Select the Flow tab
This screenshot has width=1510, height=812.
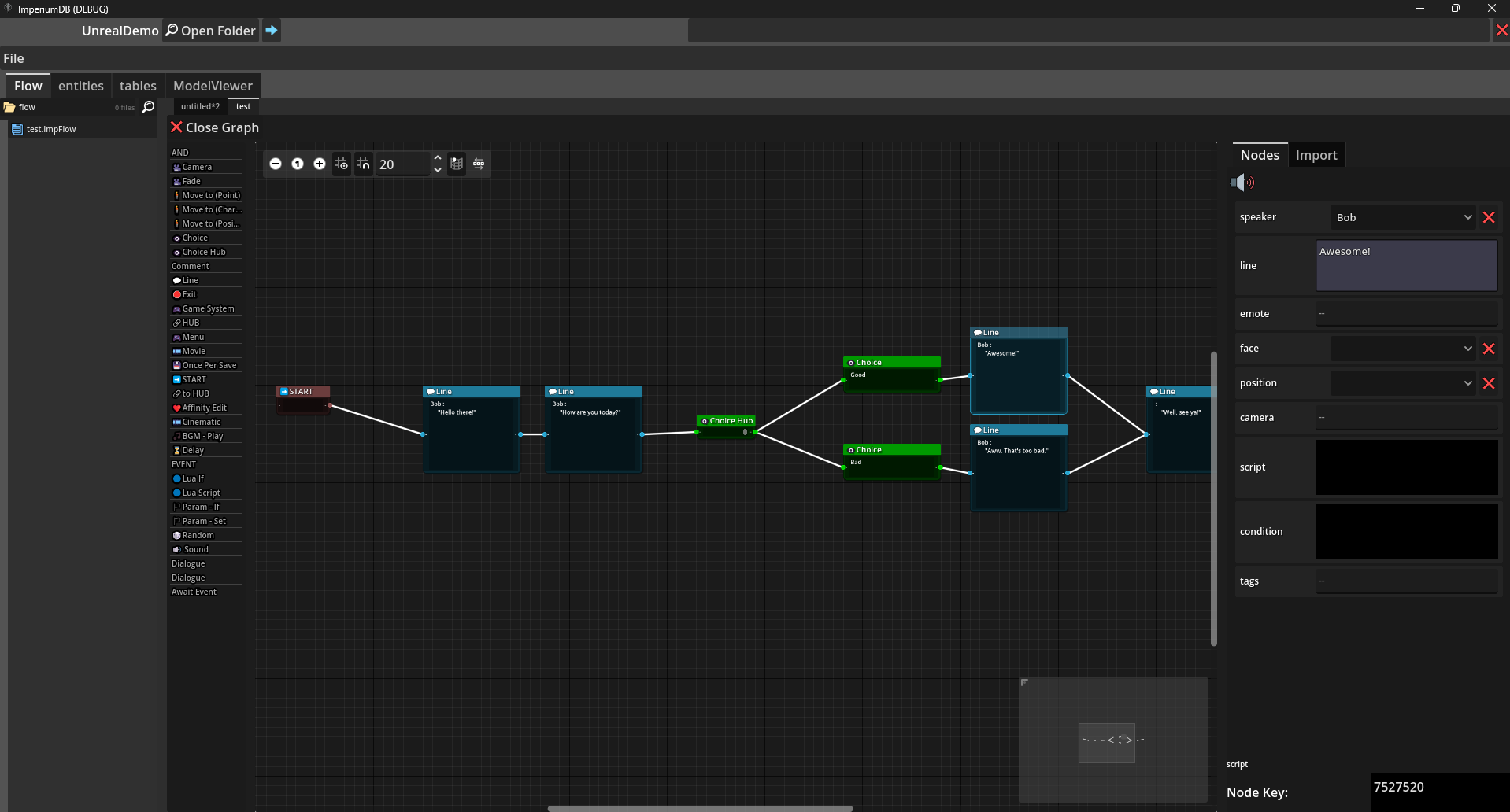[28, 86]
